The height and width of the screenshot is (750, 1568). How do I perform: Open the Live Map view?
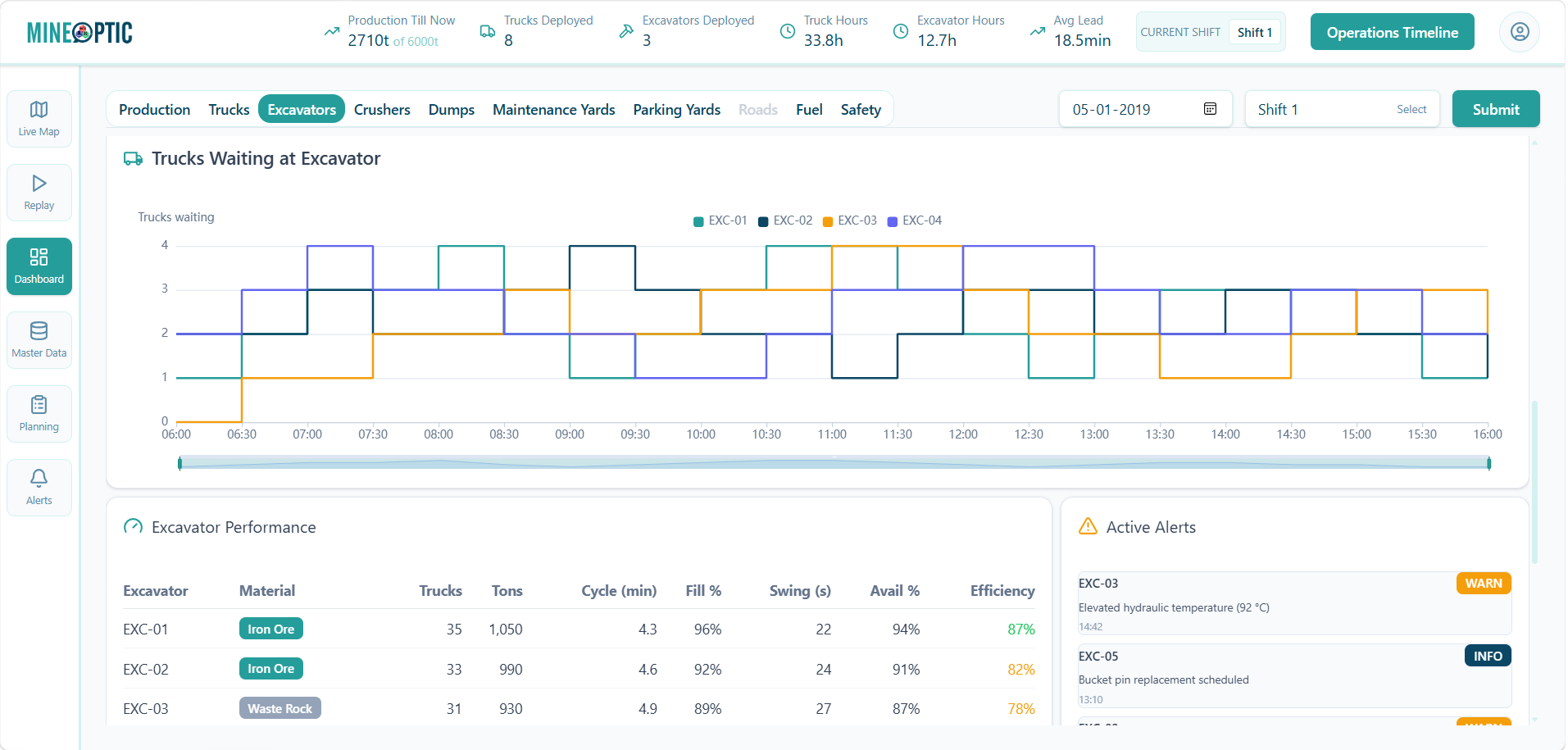[x=39, y=119]
